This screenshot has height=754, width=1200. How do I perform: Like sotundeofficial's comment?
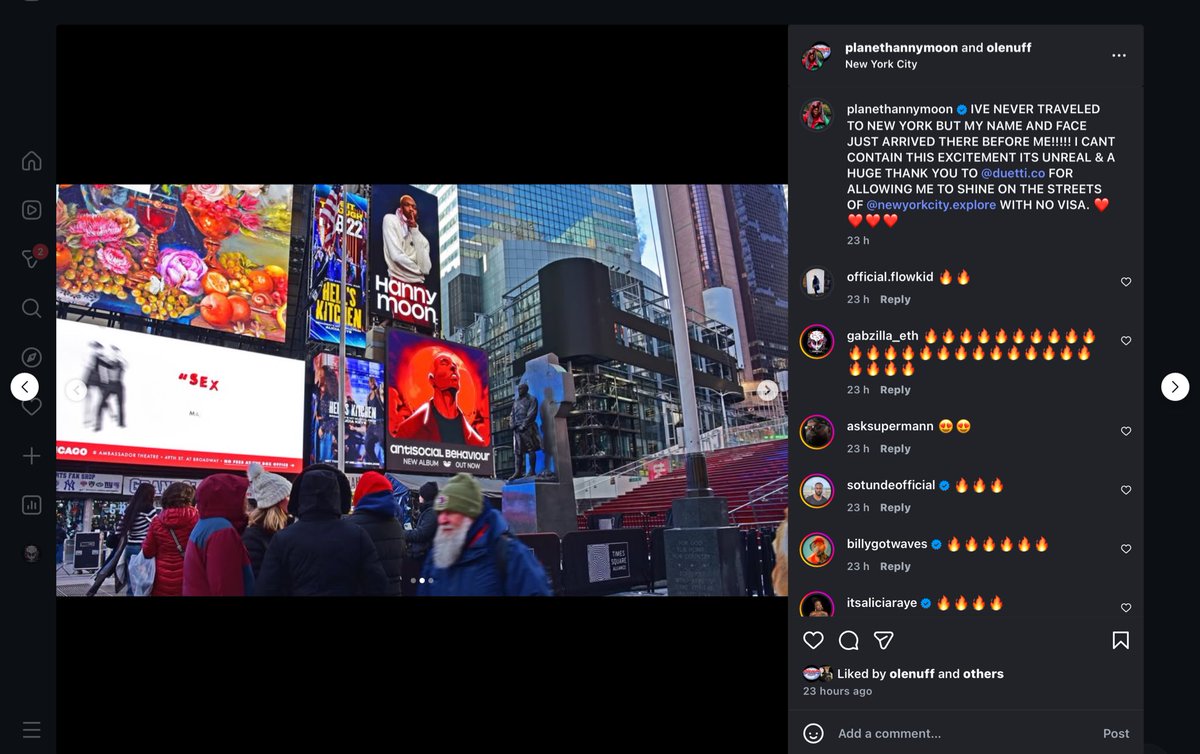tap(1126, 490)
